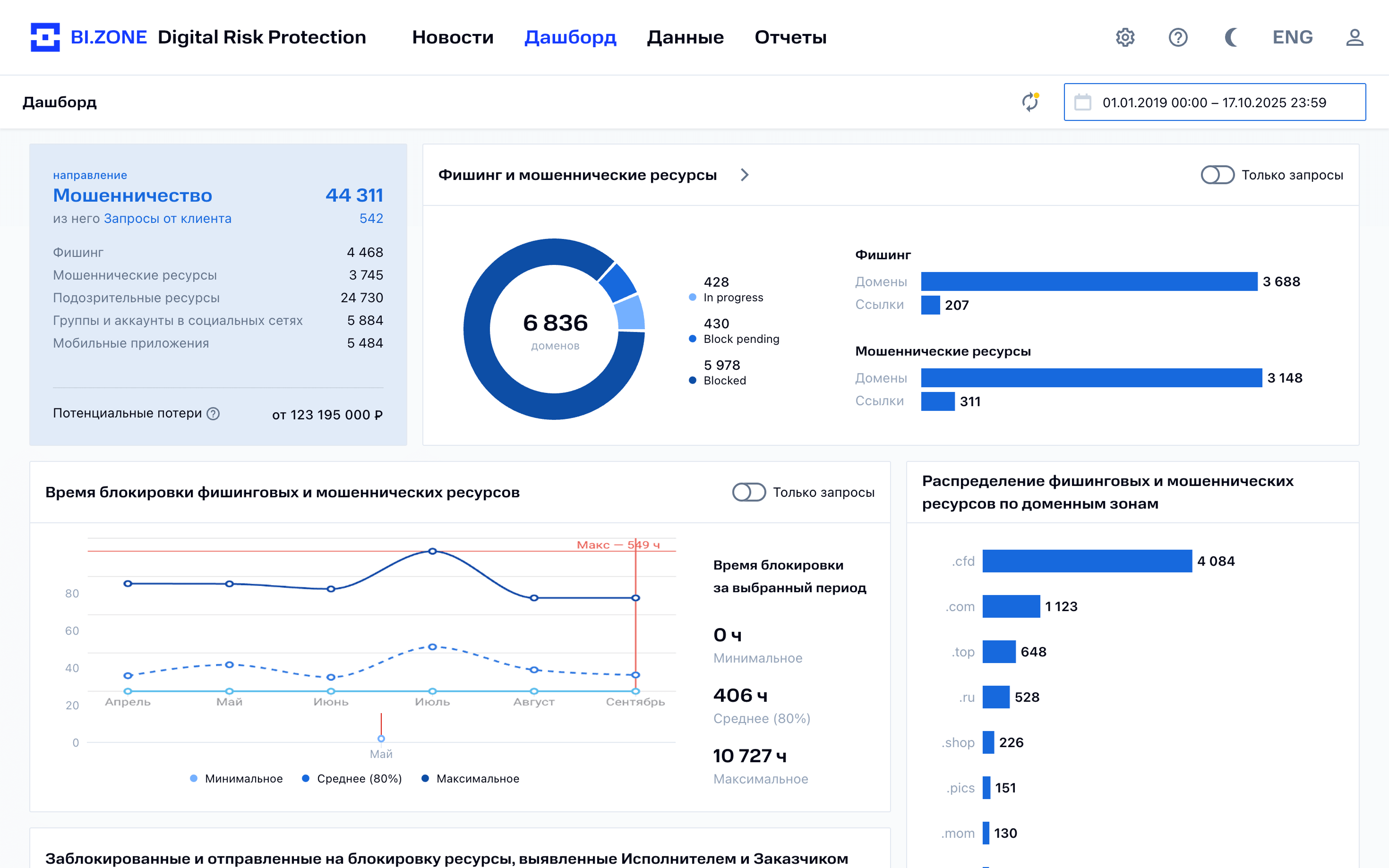Expand Фишинг и мошеннические ресурсы chevron
The height and width of the screenshot is (868, 1389).
click(x=744, y=175)
